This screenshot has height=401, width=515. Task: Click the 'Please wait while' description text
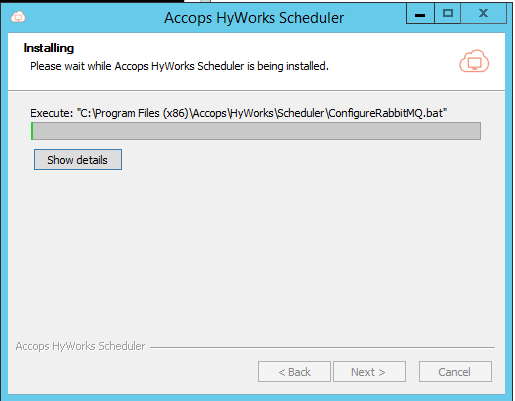point(179,66)
